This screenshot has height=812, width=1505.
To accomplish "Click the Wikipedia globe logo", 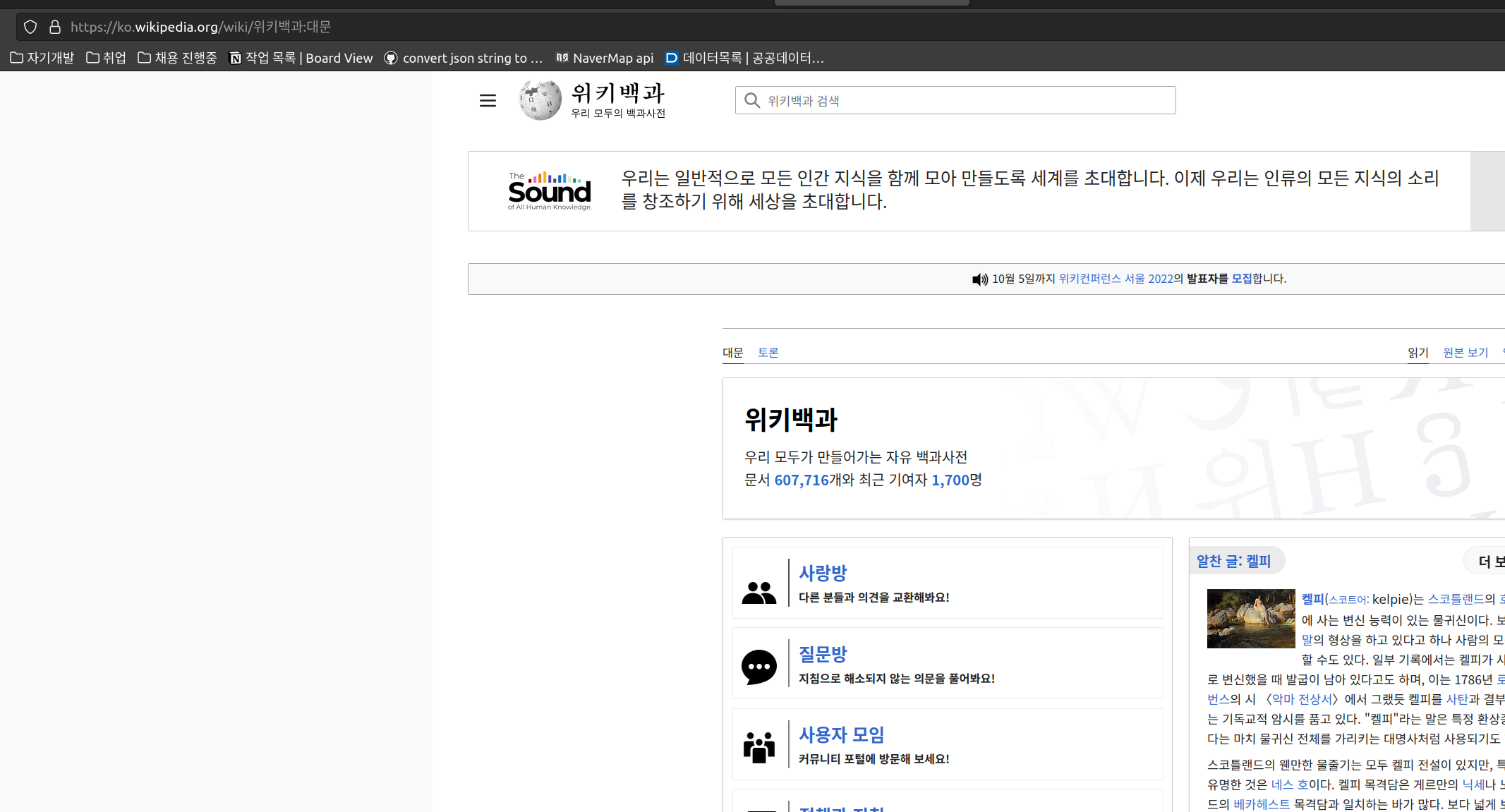I will coord(540,100).
